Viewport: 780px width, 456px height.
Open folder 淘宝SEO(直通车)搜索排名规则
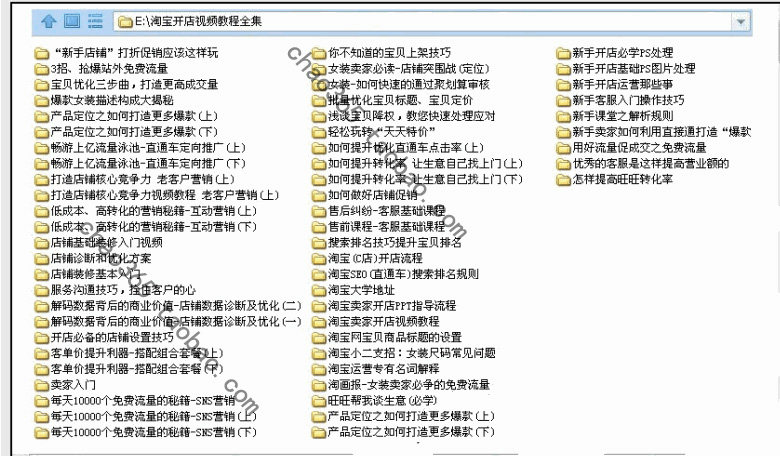click(x=395, y=274)
